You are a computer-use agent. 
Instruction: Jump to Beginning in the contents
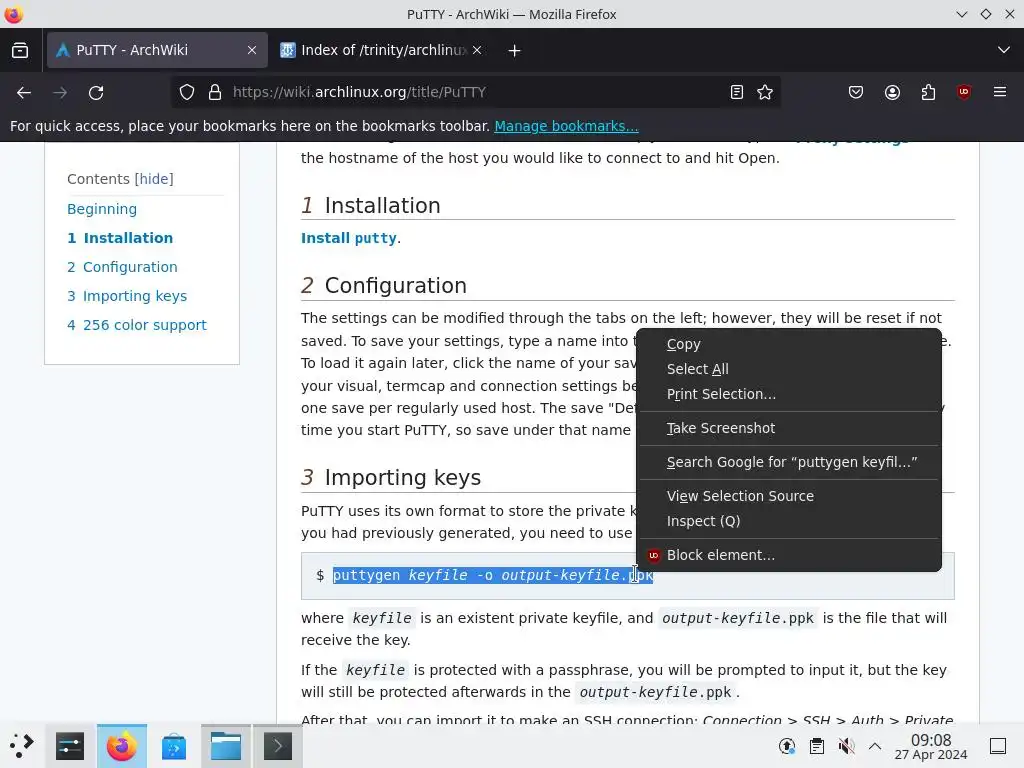point(102,209)
